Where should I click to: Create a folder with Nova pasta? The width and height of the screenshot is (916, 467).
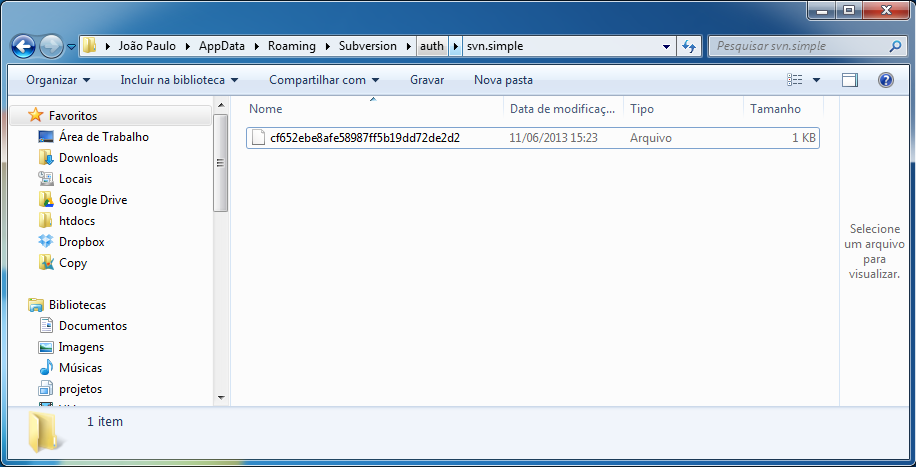coord(503,80)
